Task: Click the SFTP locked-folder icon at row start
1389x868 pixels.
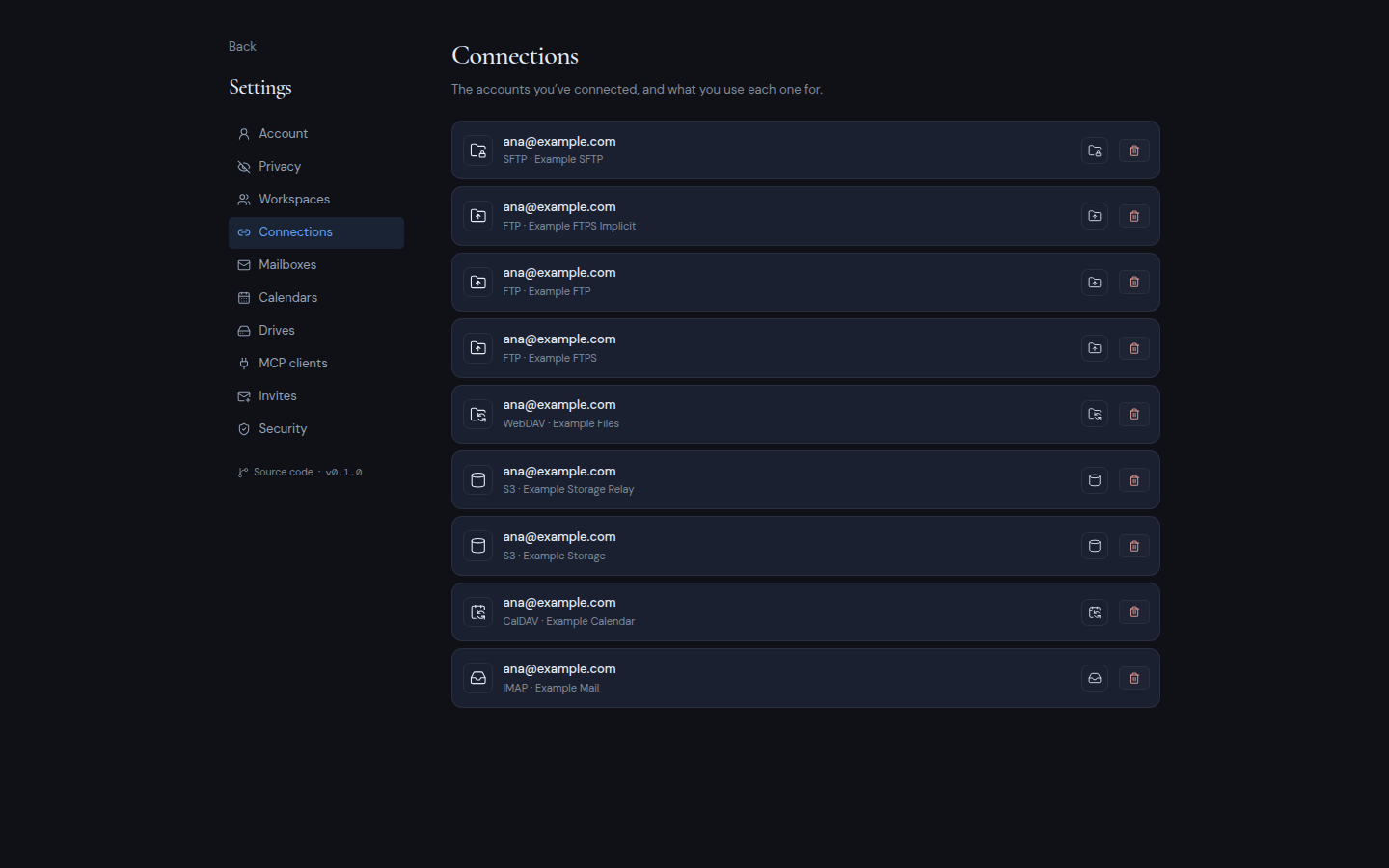Action: coord(478,150)
